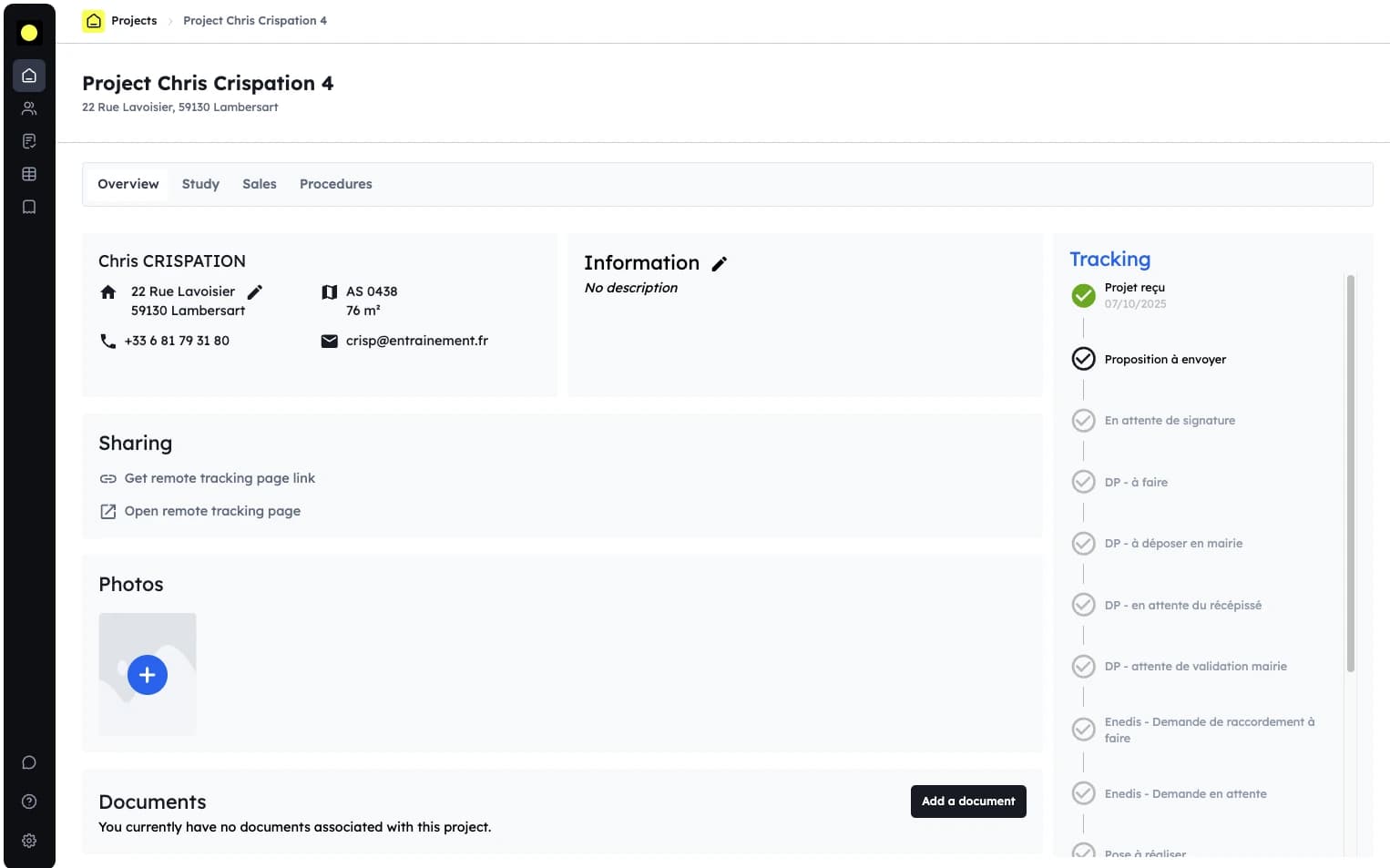Toggle 'Proposition à envoyer' step checkmark
This screenshot has width=1390, height=868.
1083,359
